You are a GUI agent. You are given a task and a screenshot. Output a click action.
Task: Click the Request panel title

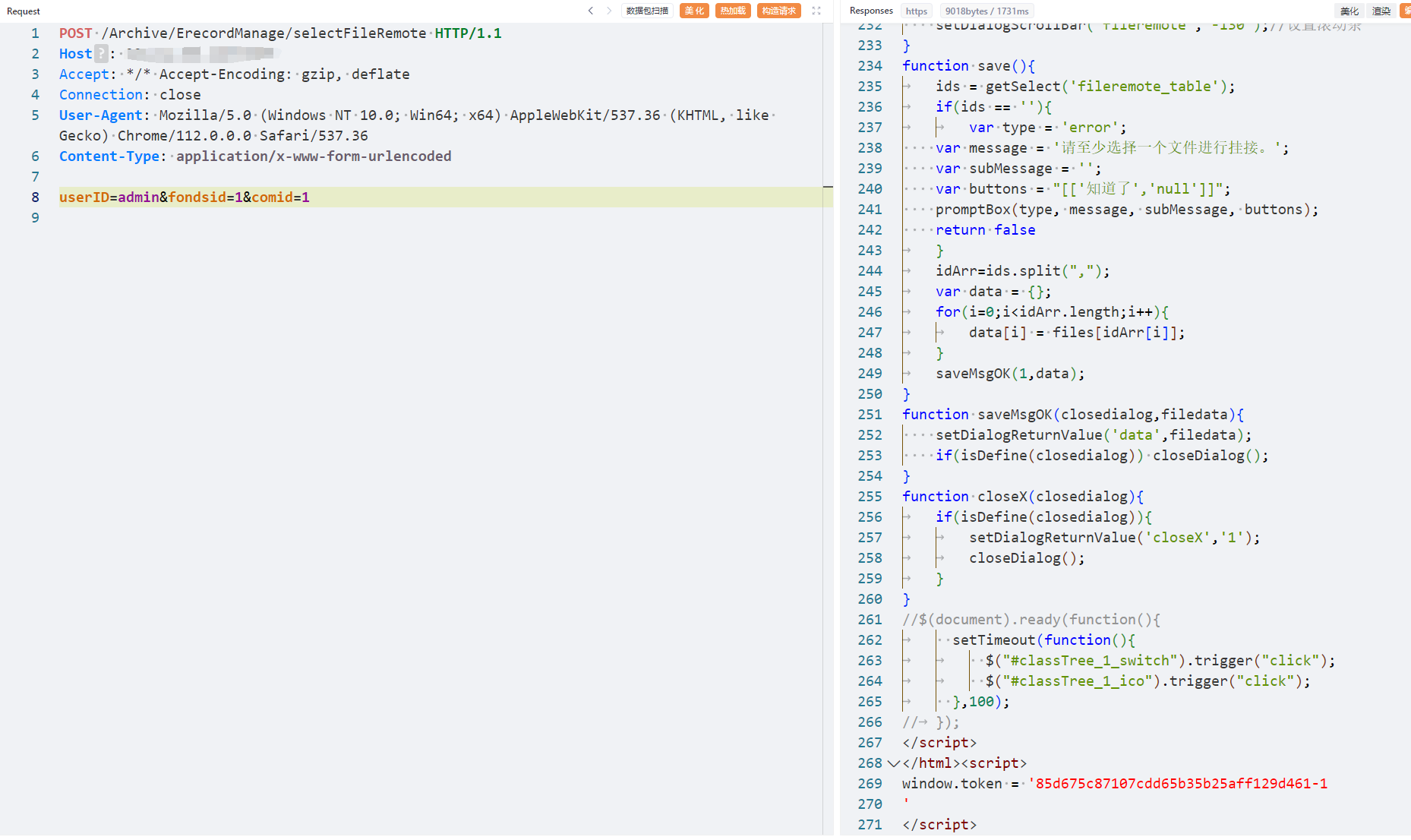[x=24, y=11]
